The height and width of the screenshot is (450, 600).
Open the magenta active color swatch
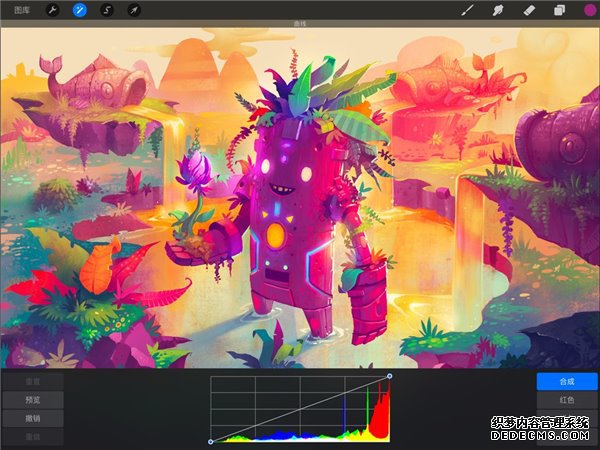[x=590, y=10]
